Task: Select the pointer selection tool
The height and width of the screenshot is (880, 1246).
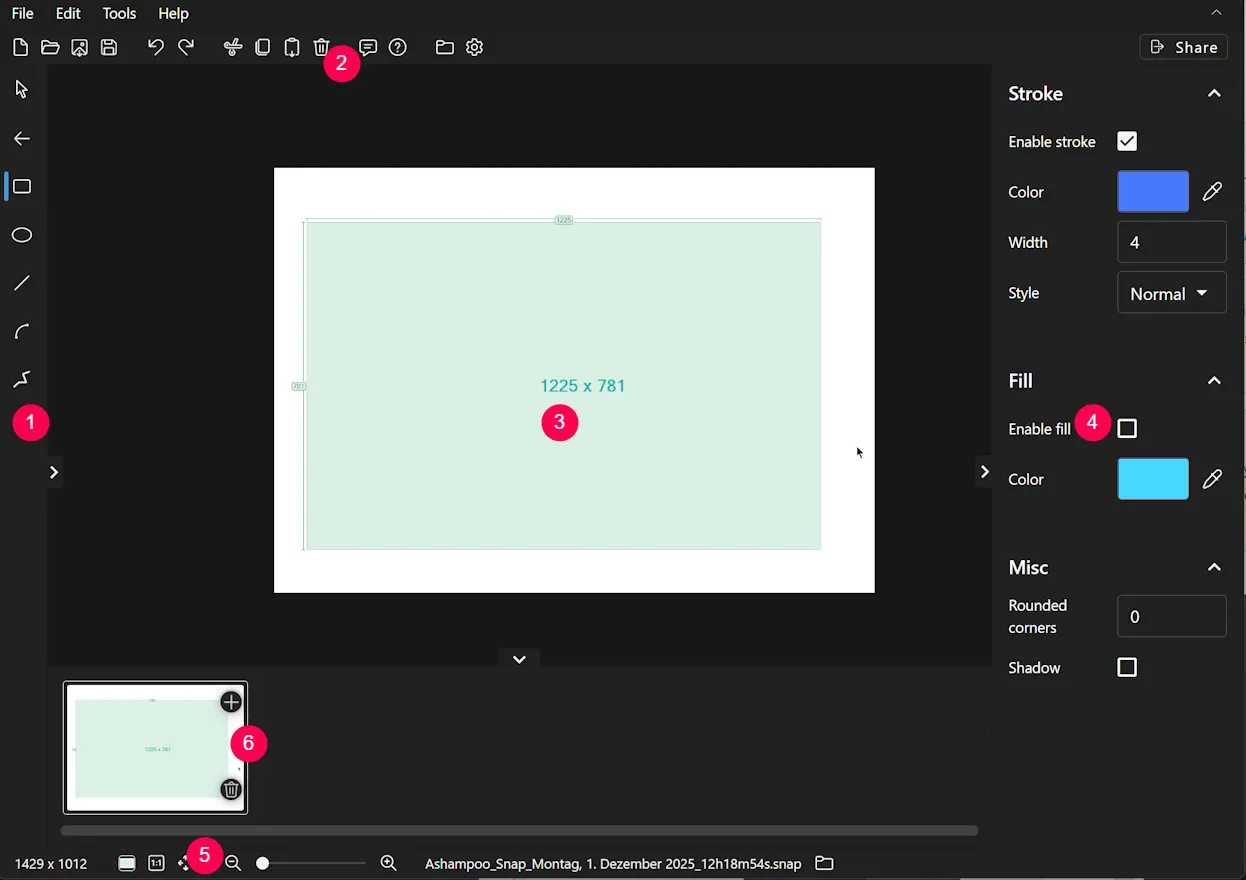Action: 22,90
